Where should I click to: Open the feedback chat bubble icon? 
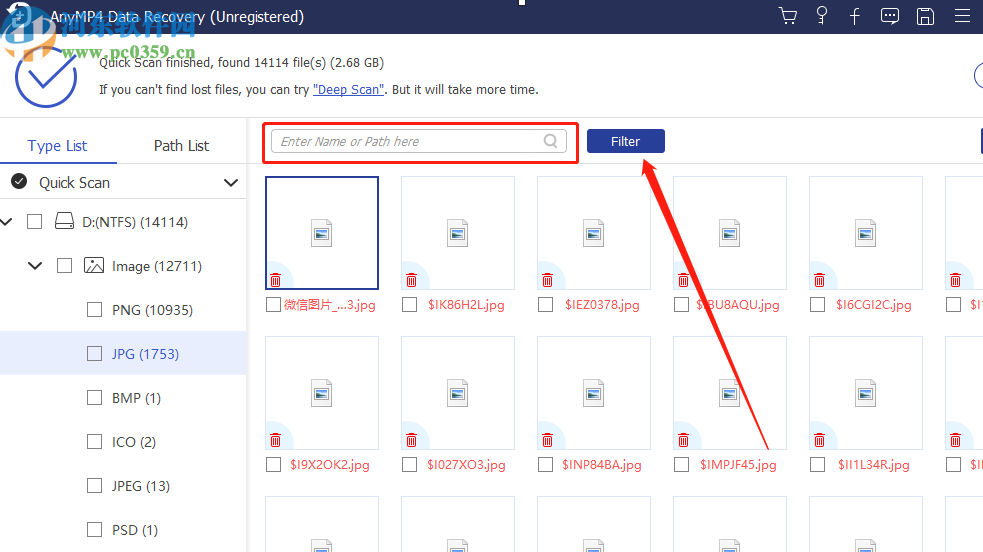tap(890, 16)
